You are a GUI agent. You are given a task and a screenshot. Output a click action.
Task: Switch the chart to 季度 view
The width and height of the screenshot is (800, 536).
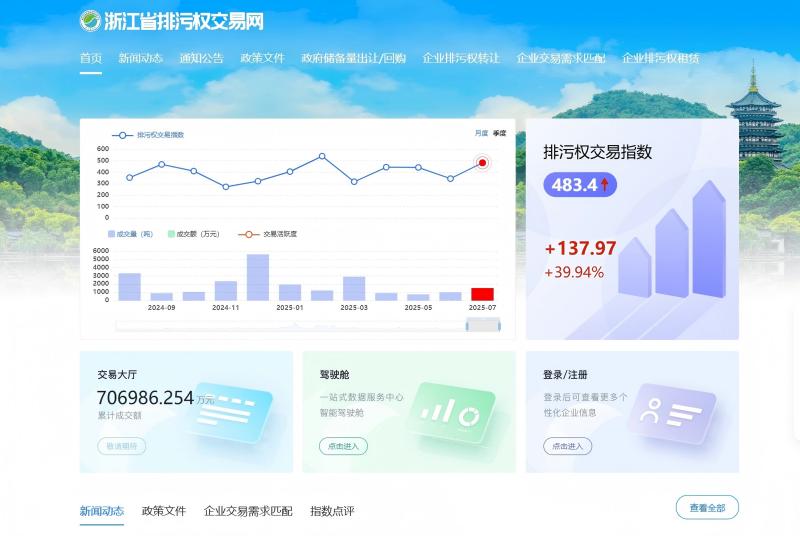[499, 133]
